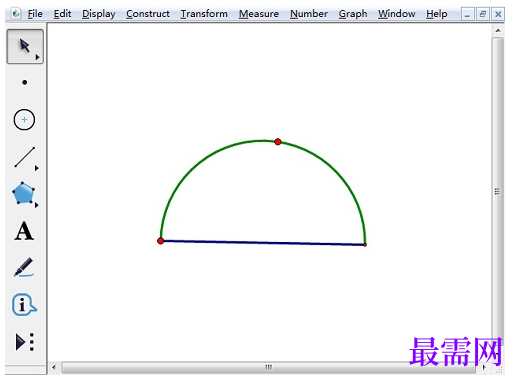521x383 pixels.
Task: Open the Custom Tools icon
Action: click(x=25, y=342)
